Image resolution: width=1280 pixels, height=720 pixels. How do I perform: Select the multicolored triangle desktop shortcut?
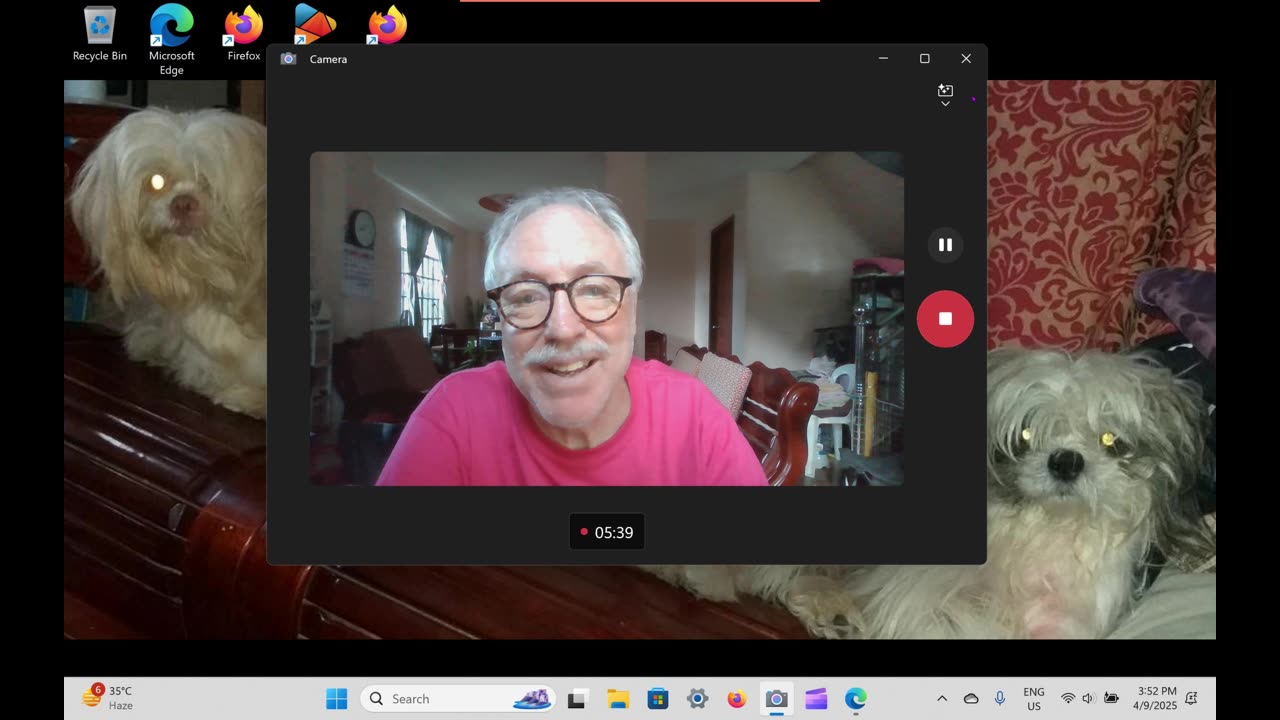tap(314, 25)
